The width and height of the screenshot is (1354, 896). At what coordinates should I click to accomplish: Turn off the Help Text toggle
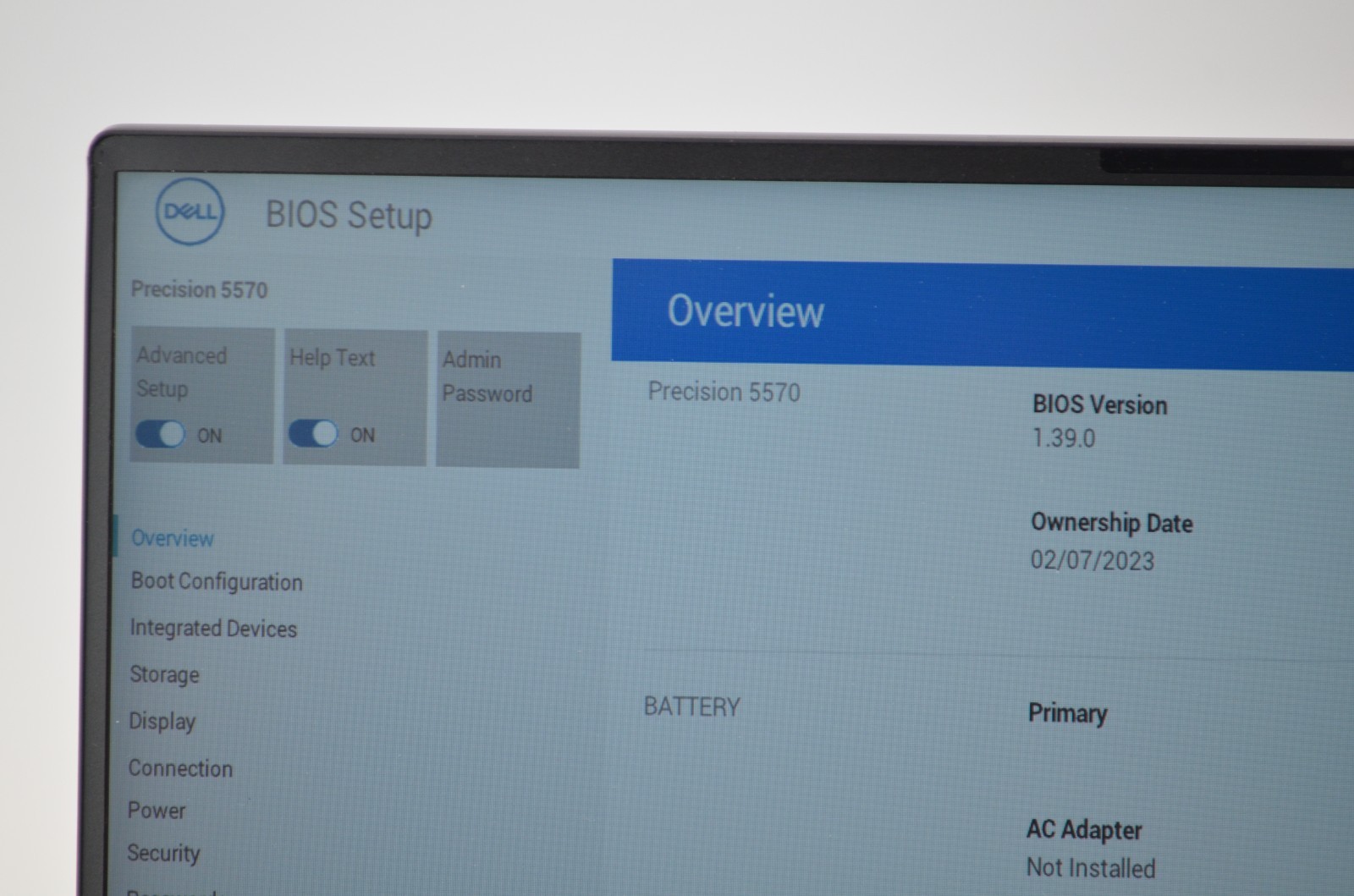point(313,433)
